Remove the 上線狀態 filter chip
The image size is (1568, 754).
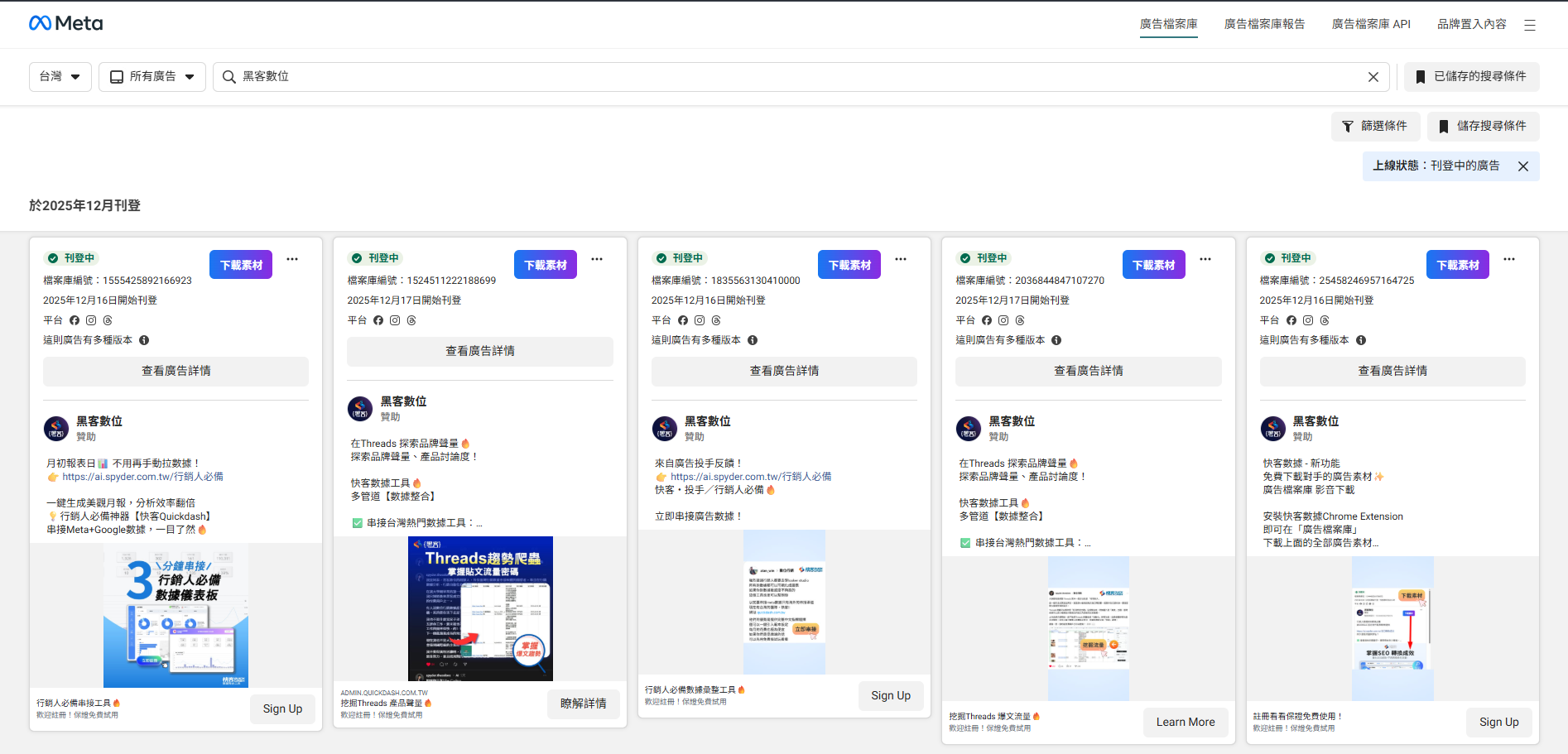coord(1523,166)
